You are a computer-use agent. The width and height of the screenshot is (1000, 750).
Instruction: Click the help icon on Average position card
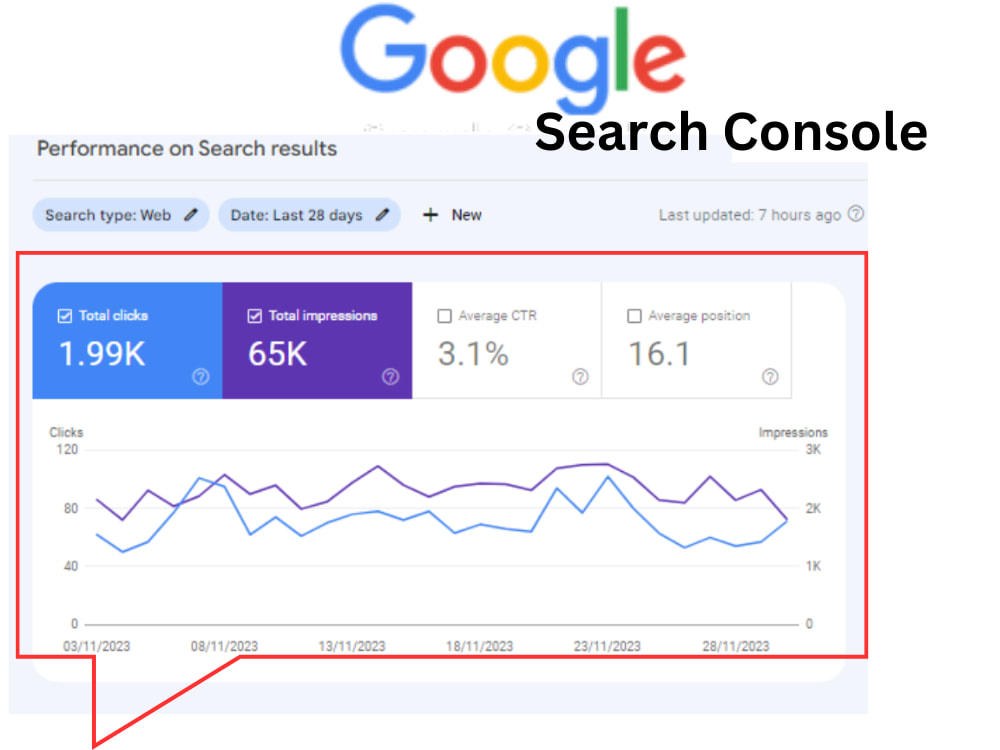click(770, 377)
